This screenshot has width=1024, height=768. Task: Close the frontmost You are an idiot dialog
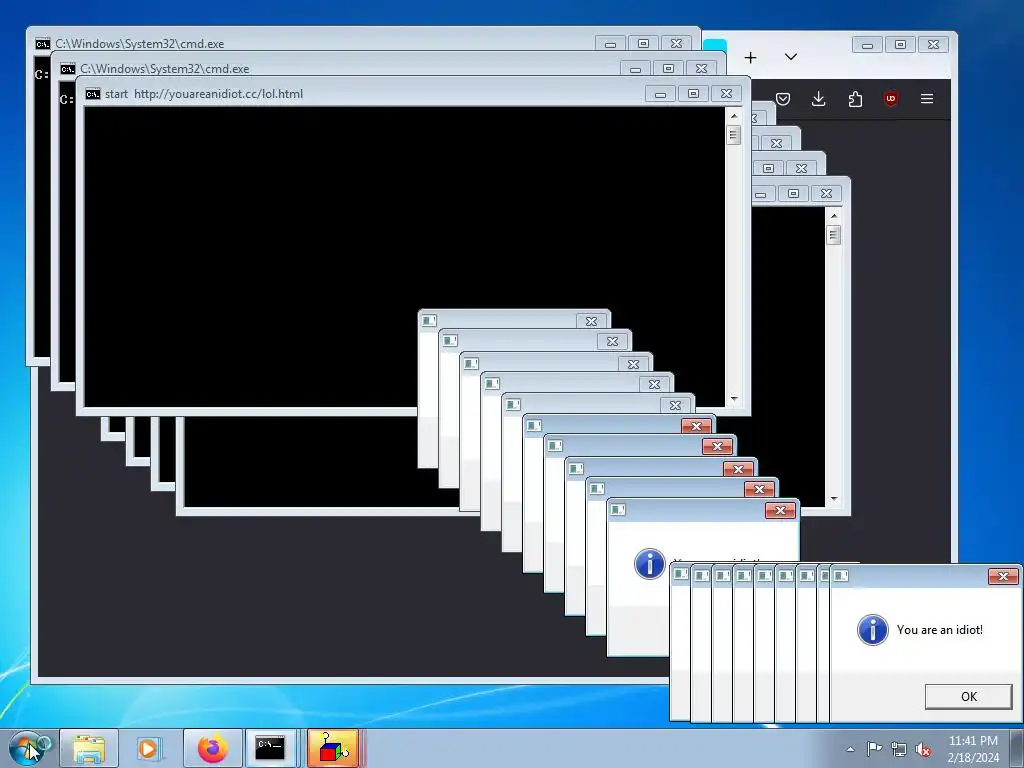tap(1003, 576)
